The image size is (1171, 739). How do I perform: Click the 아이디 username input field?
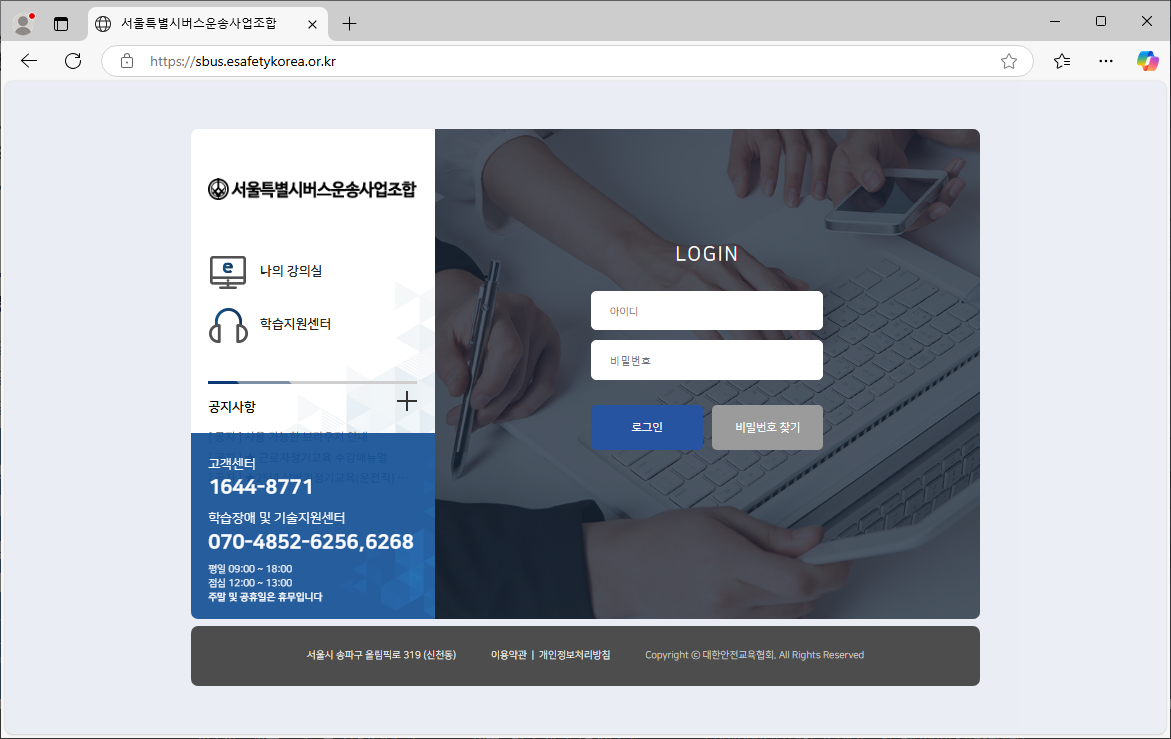coord(706,310)
